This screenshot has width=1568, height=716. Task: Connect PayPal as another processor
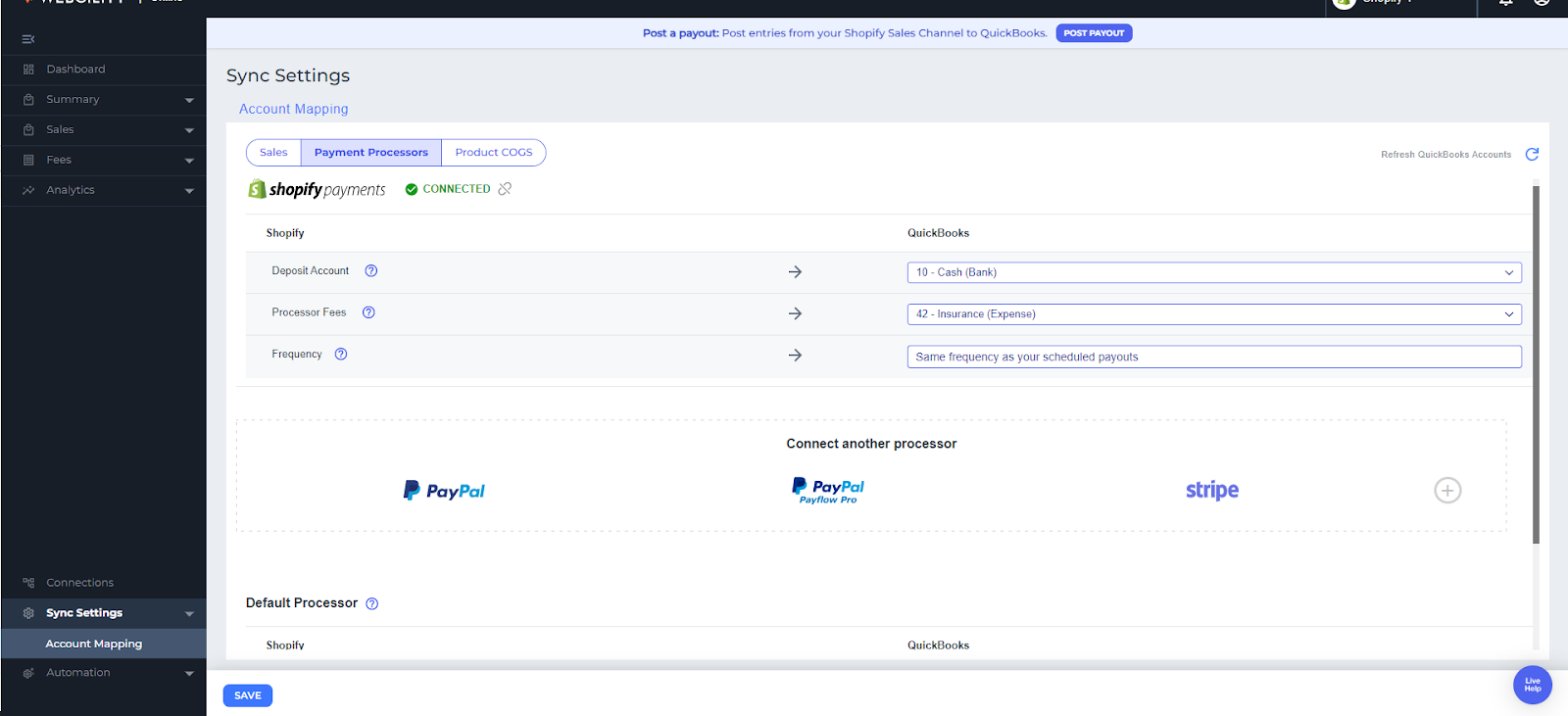[x=444, y=491]
